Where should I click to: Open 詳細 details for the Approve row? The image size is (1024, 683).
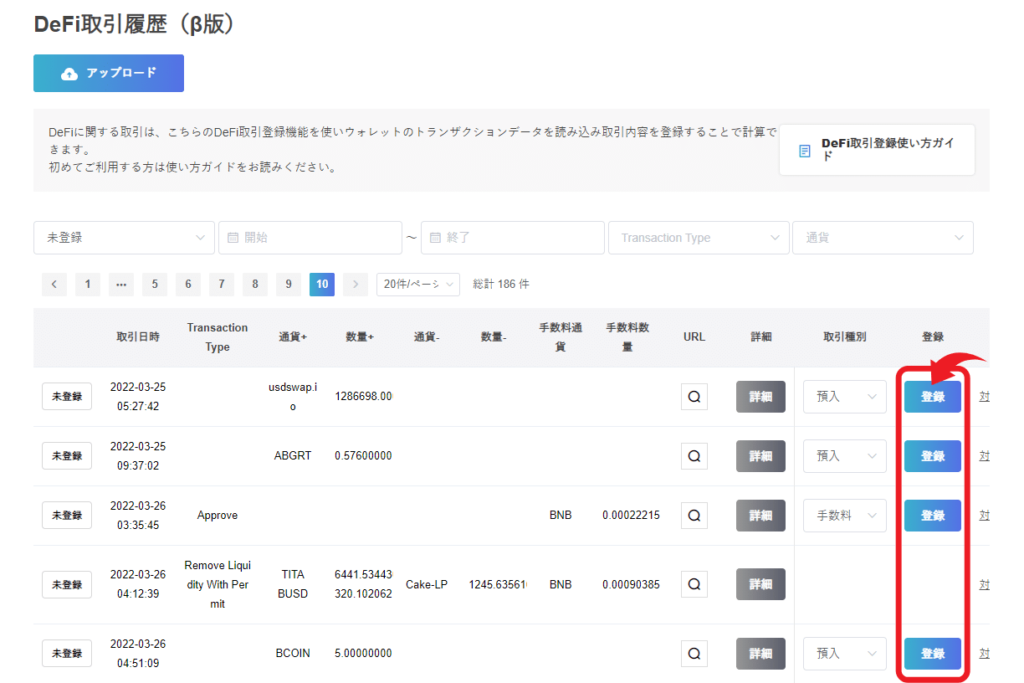point(761,515)
